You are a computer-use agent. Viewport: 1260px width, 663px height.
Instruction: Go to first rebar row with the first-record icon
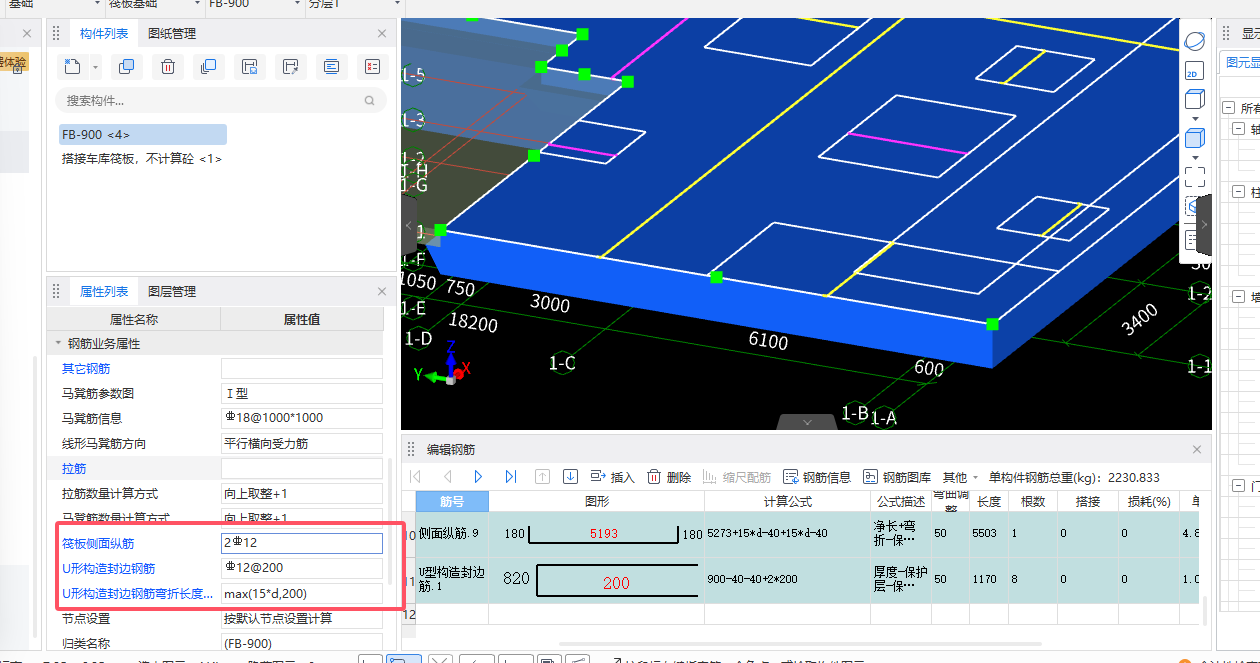pyautogui.click(x=416, y=477)
